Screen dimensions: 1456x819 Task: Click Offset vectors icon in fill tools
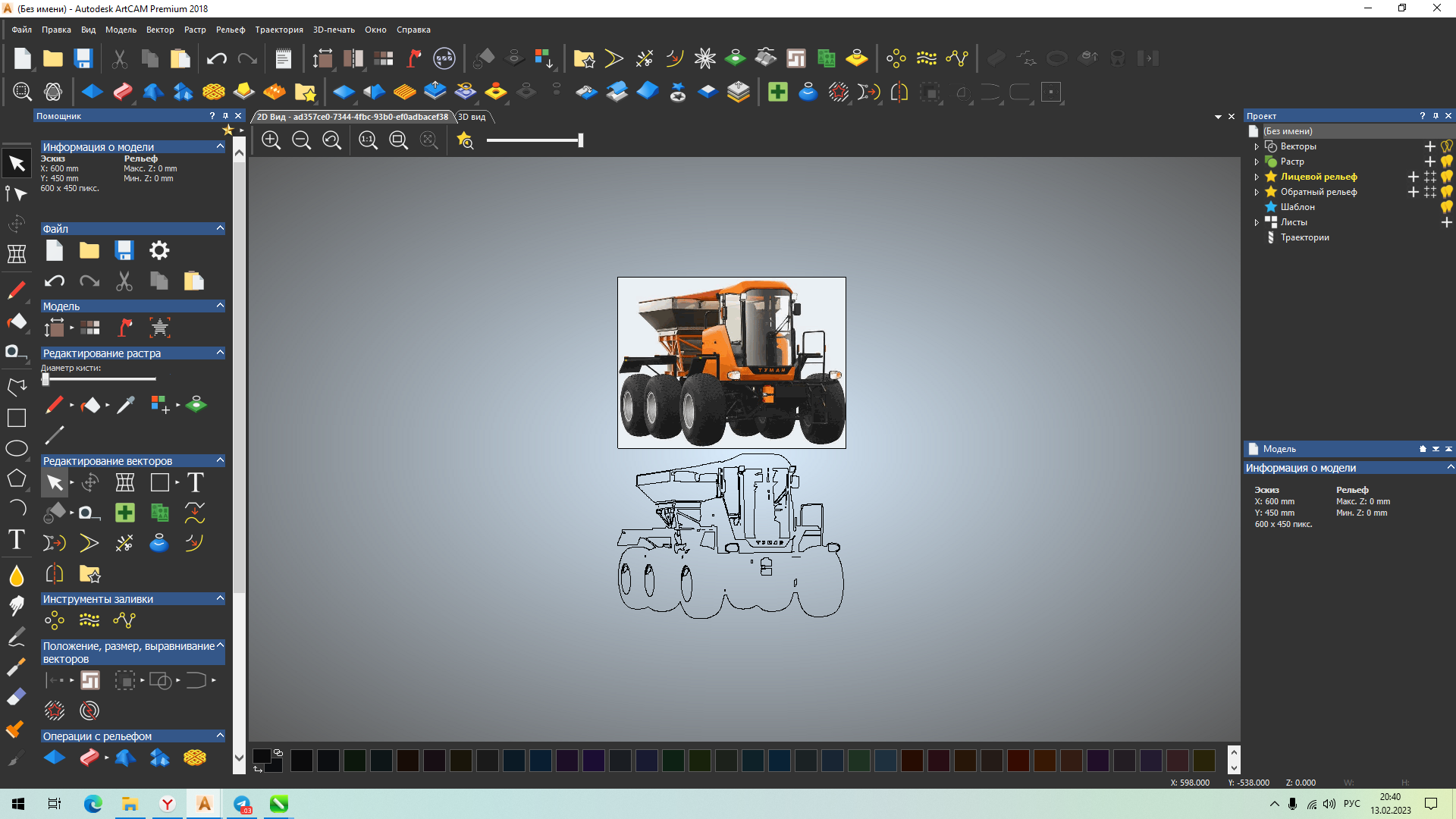pos(89,620)
